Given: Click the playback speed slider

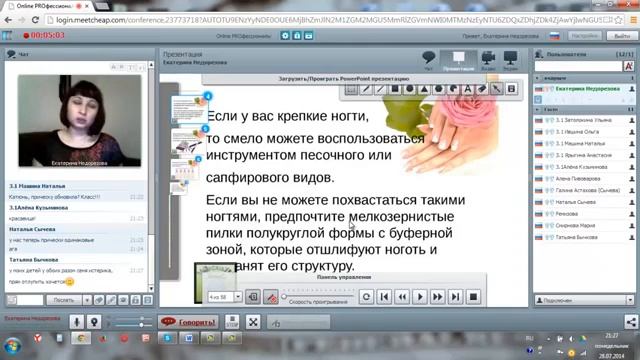Looking at the screenshot, I should click(x=318, y=296).
